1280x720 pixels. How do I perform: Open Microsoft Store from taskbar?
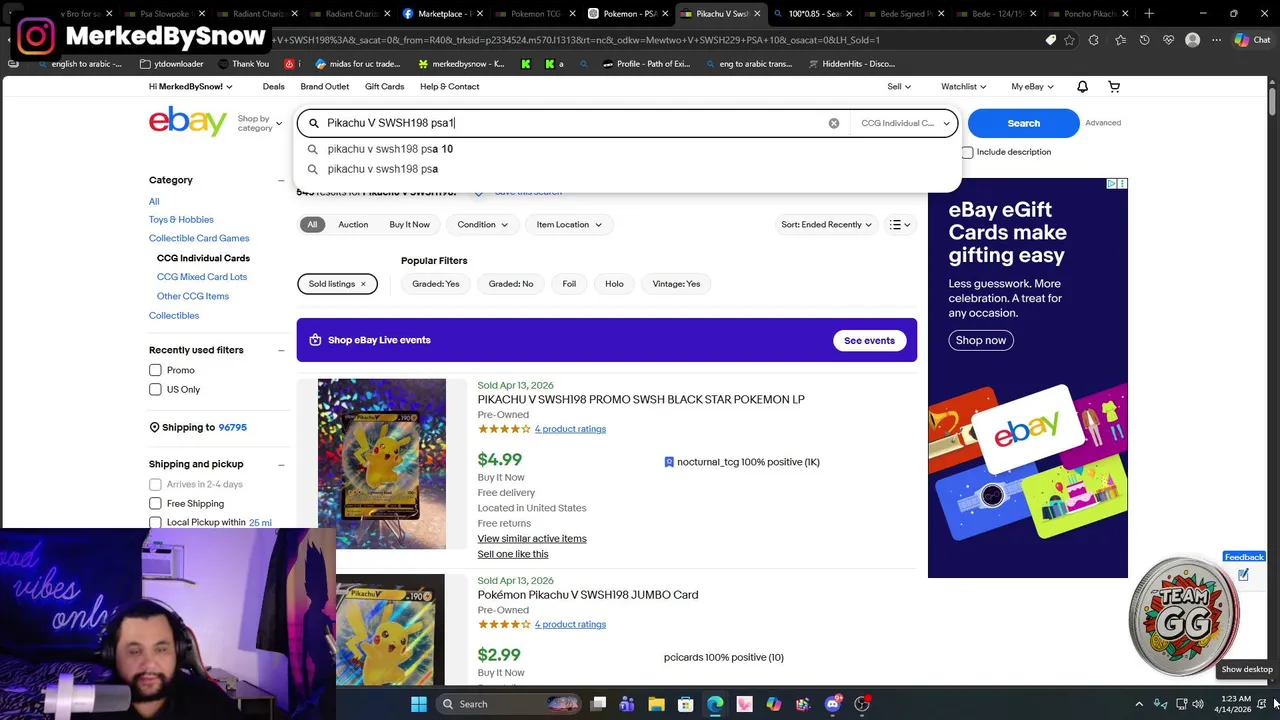[x=686, y=704]
